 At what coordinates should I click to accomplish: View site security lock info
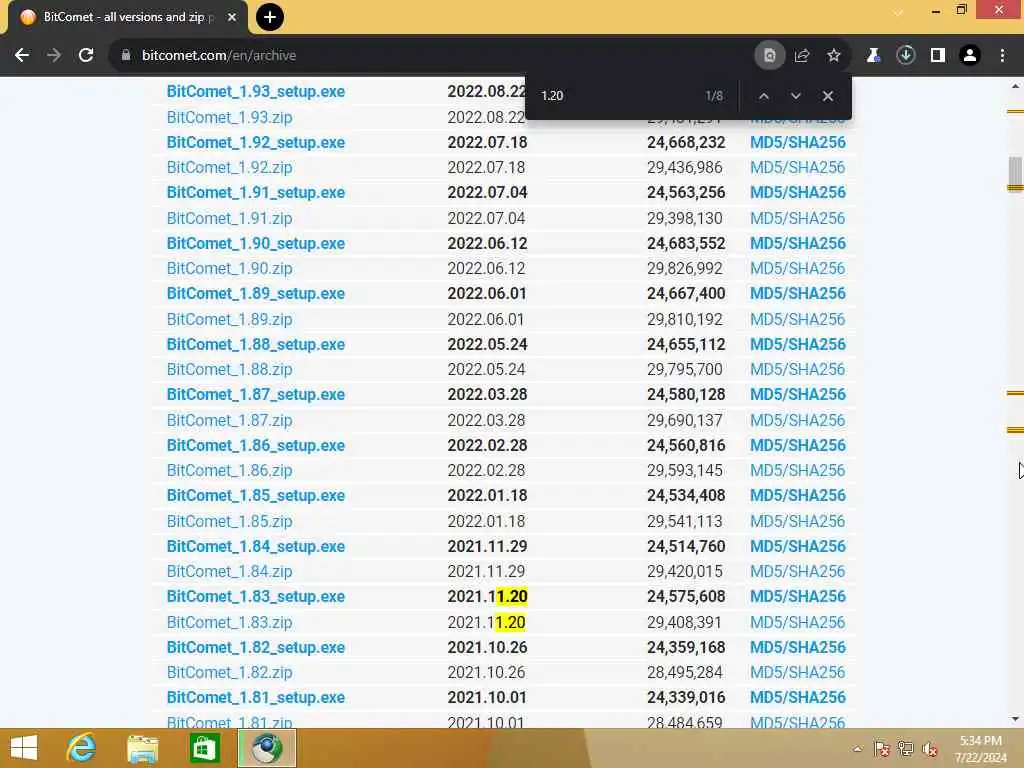click(x=126, y=56)
